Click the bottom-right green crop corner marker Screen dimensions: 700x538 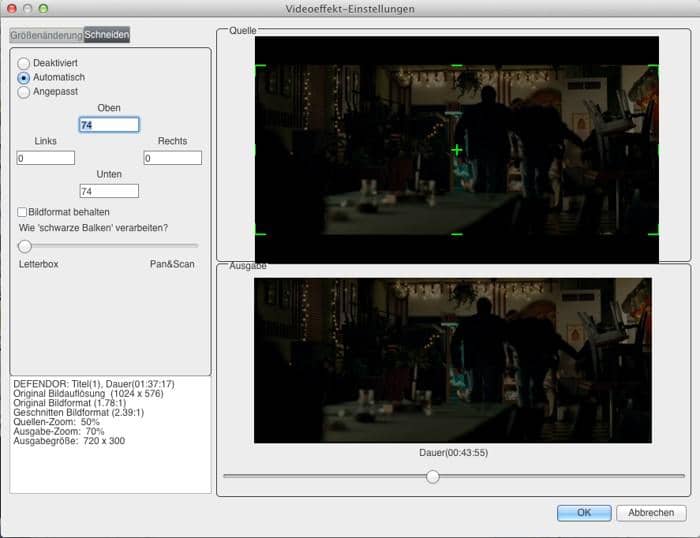tap(654, 230)
